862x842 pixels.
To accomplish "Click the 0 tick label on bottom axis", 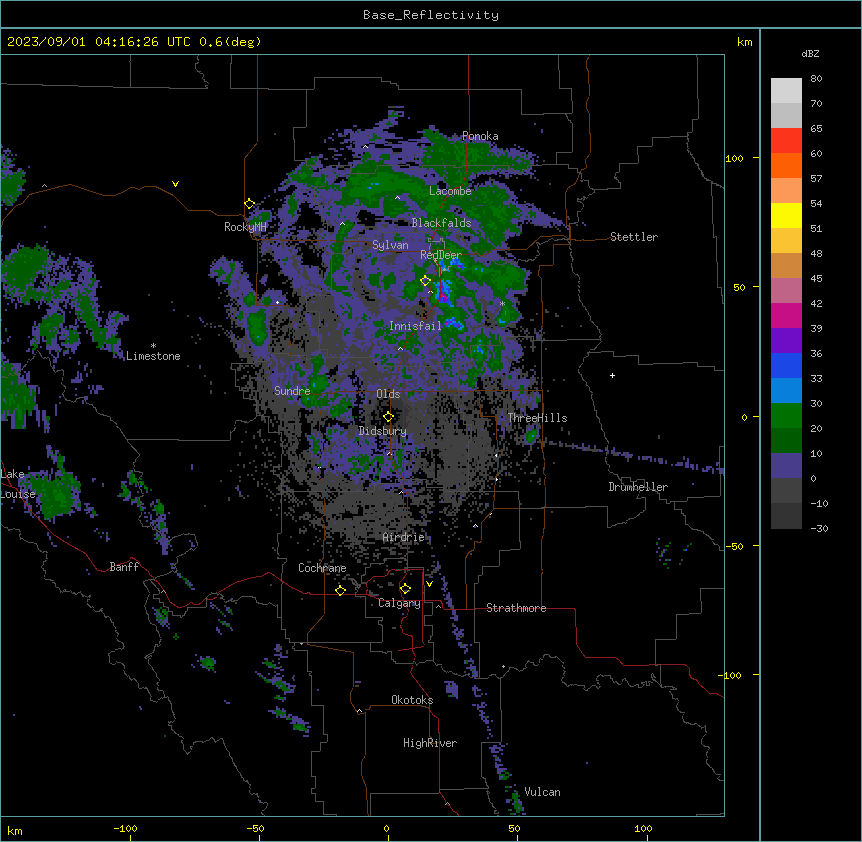I will (x=386, y=828).
